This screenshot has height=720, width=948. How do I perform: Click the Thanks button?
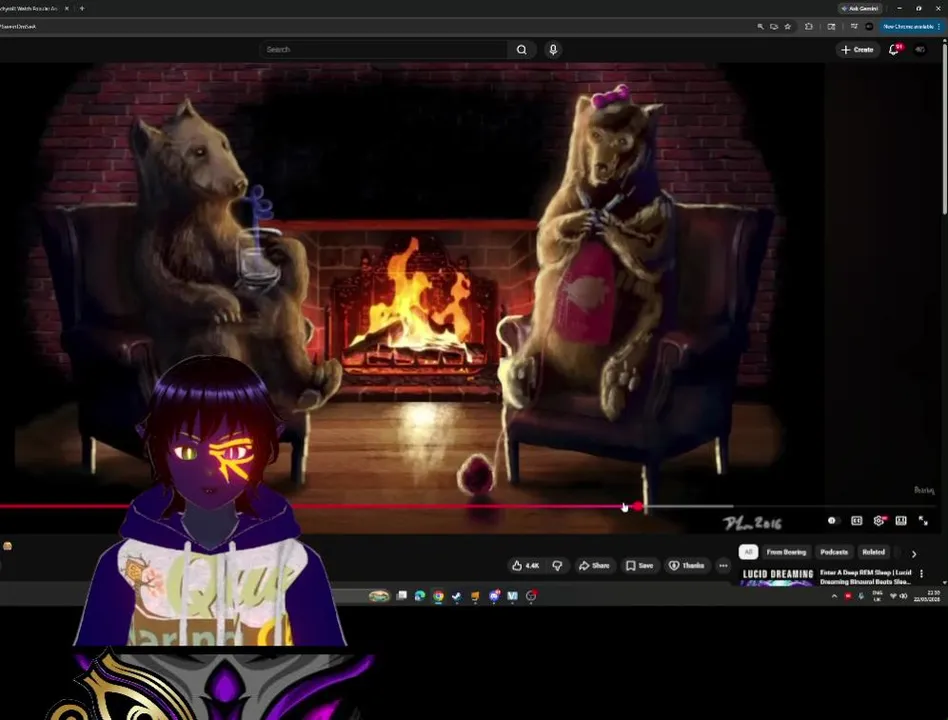(x=686, y=566)
